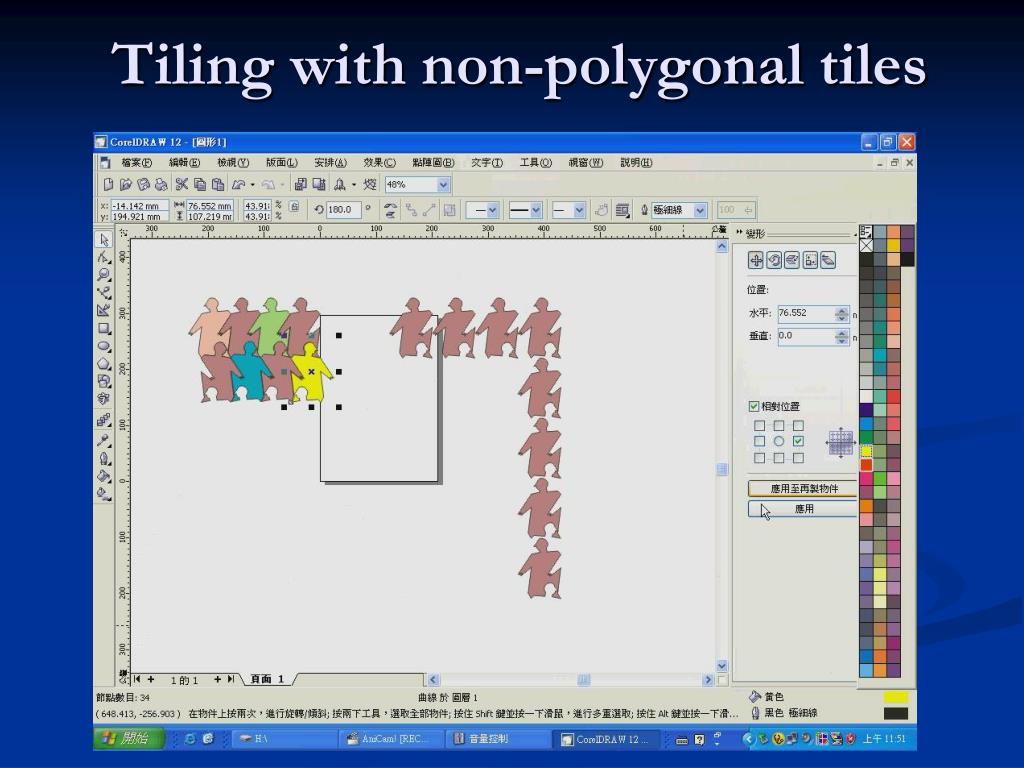Open the 編輯(E) menu

(184, 163)
